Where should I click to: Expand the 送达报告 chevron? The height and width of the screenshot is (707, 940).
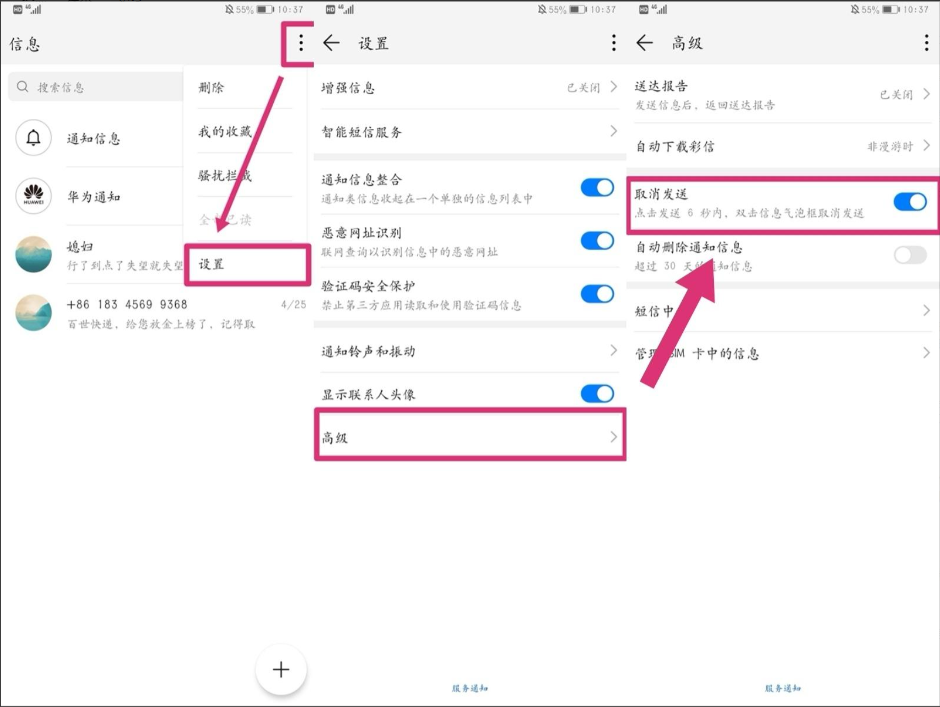(927, 94)
